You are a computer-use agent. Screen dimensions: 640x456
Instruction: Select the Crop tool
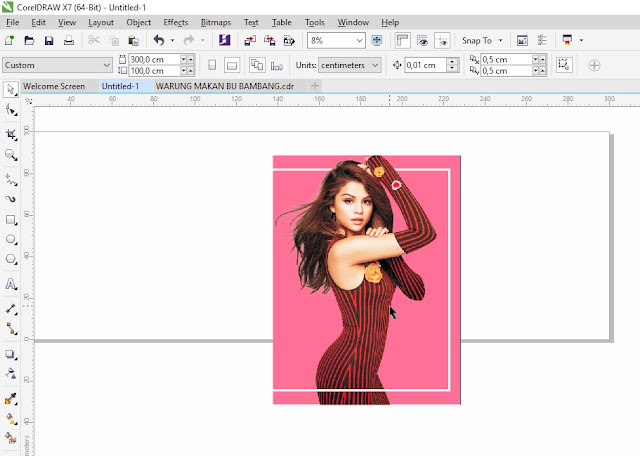[x=11, y=134]
